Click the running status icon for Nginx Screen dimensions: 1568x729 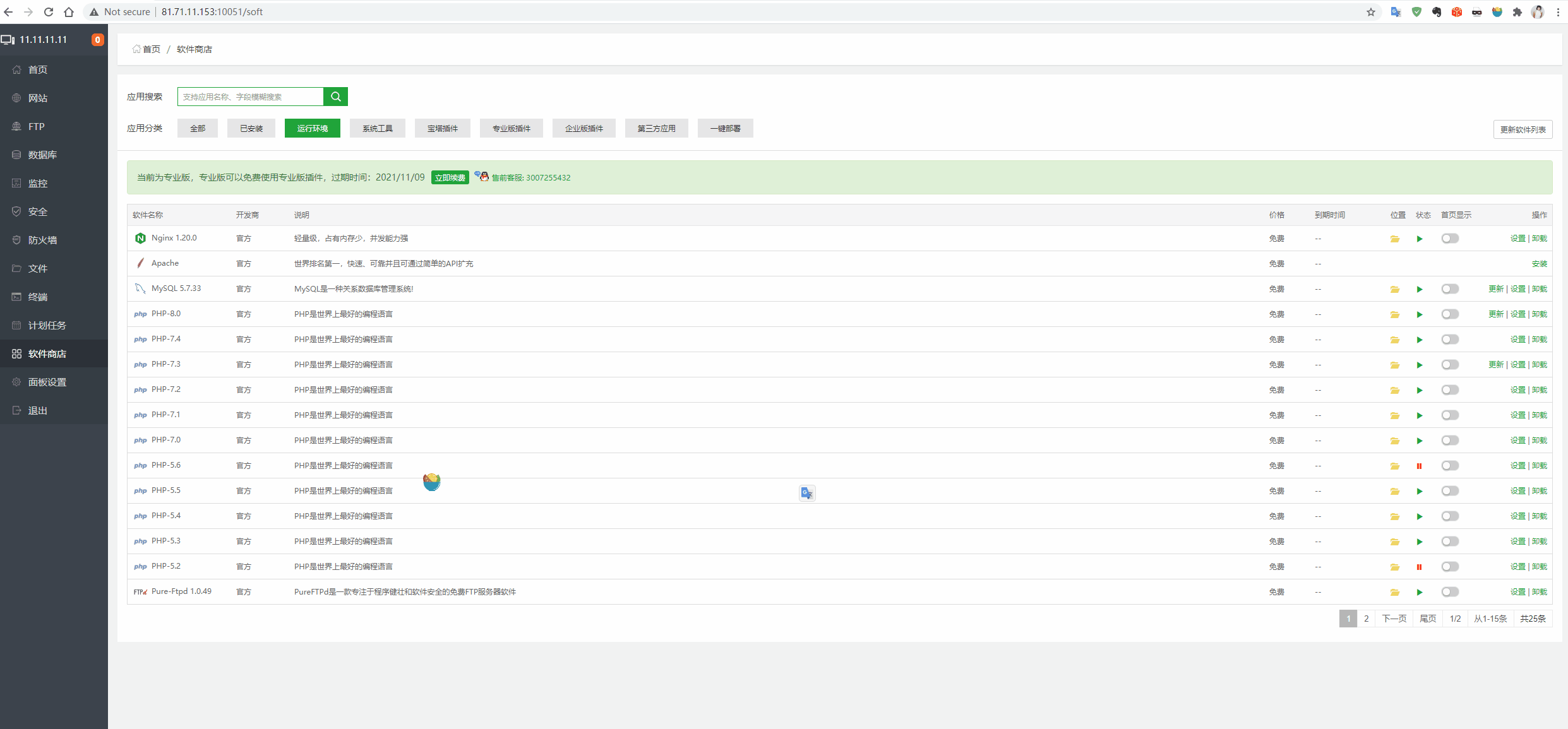click(x=1420, y=239)
